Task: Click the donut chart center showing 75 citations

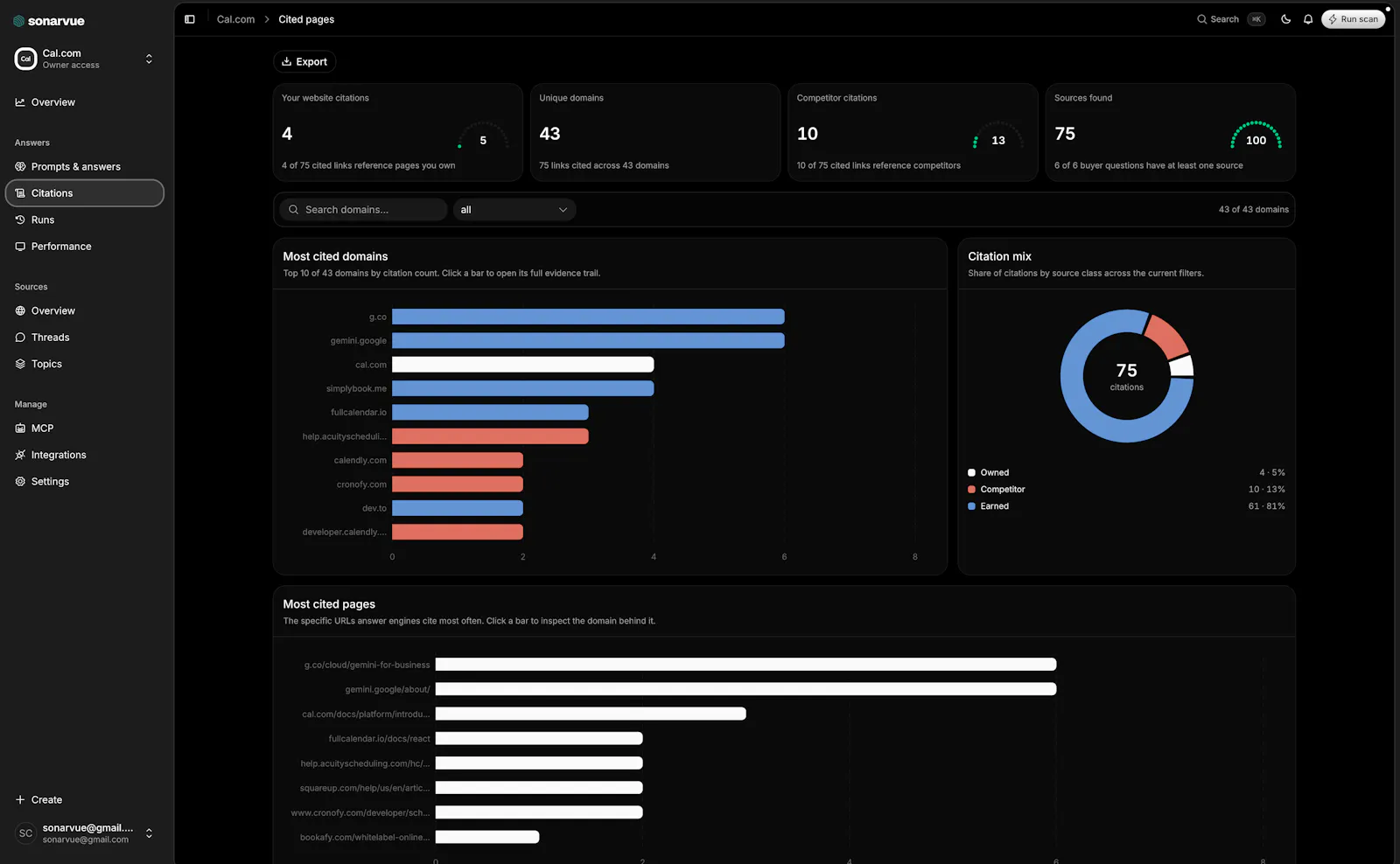Action: point(1127,376)
